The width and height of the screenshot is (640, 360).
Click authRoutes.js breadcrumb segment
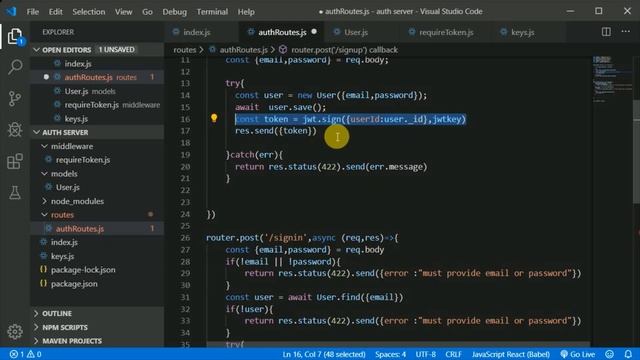point(243,50)
